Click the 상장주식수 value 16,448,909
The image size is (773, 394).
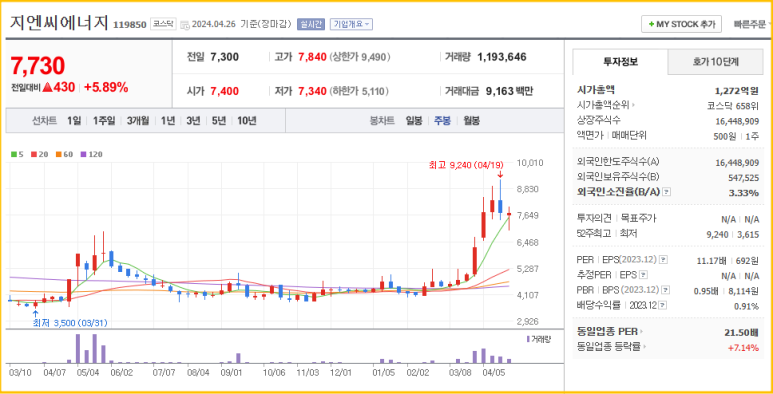[737, 121]
